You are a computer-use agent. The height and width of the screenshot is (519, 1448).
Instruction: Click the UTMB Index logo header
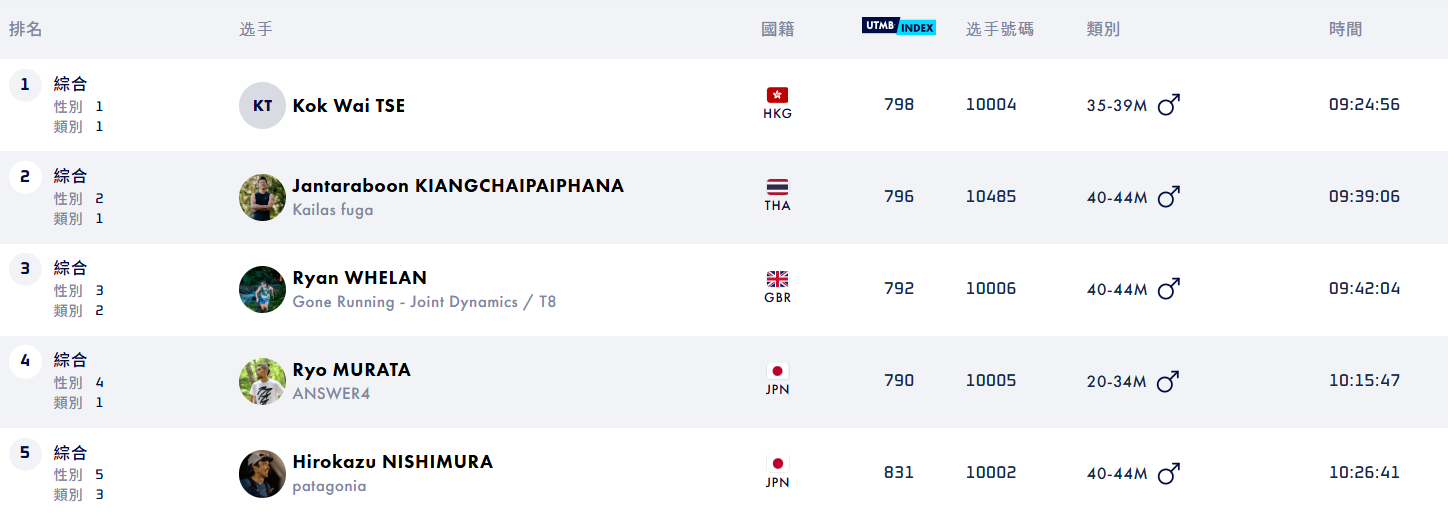[x=898, y=27]
